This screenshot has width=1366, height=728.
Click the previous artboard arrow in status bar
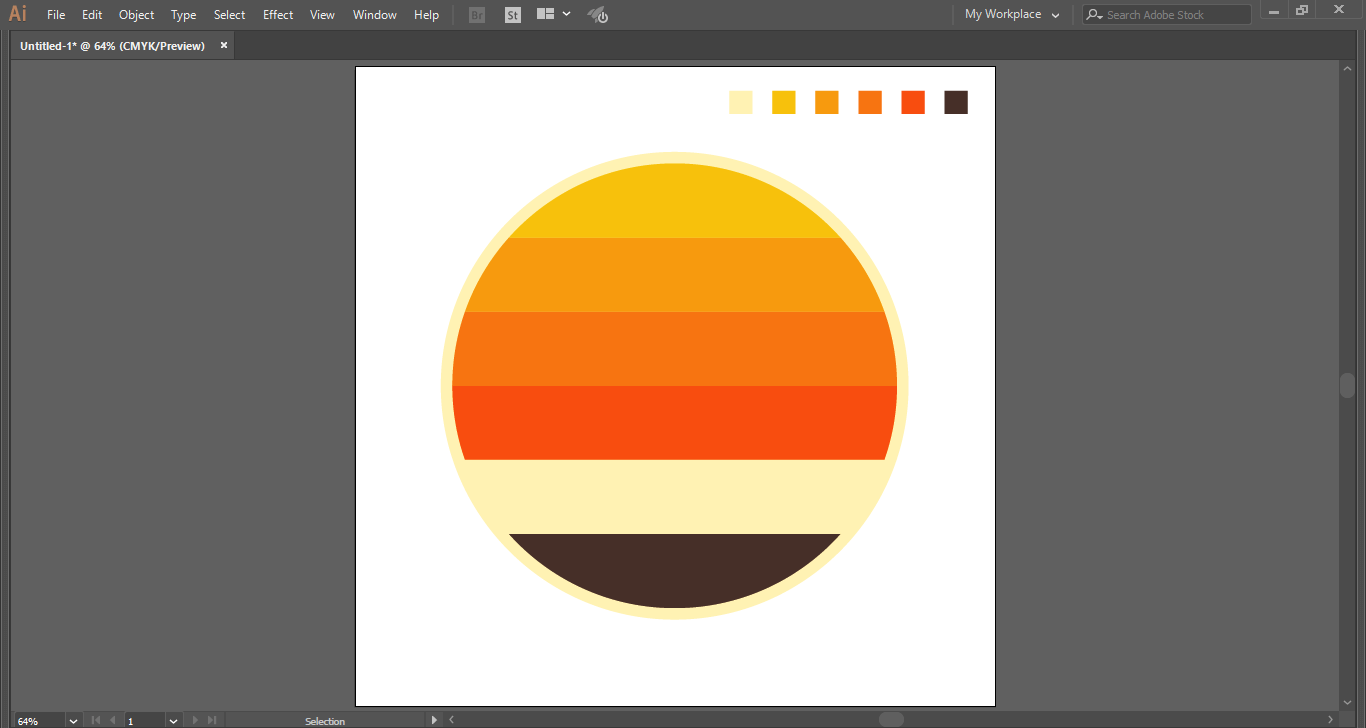[112, 720]
